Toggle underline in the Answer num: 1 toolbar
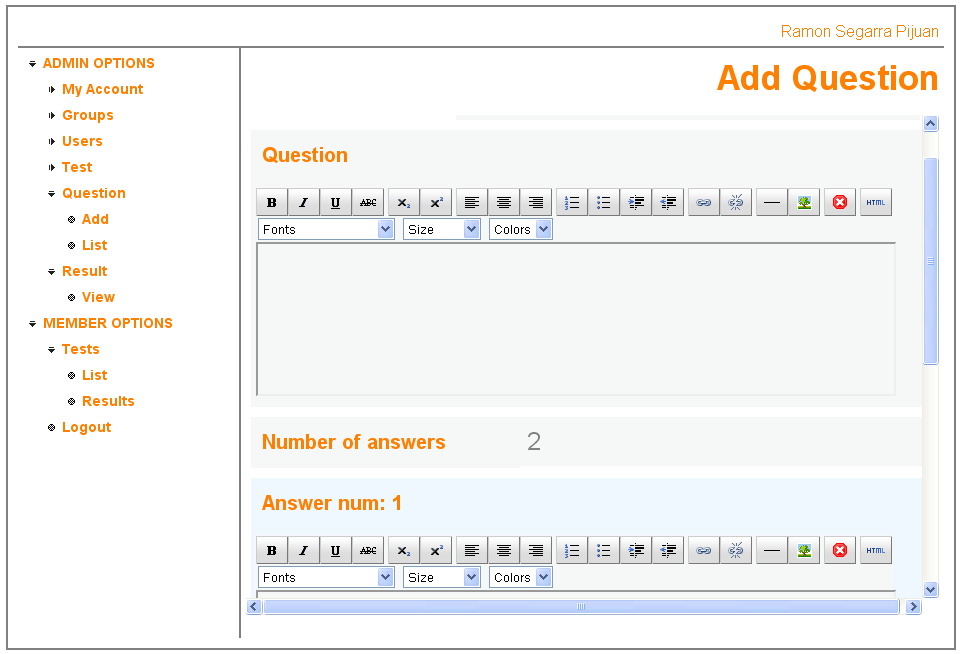Image resolution: width=962 pixels, height=654 pixels. click(335, 549)
